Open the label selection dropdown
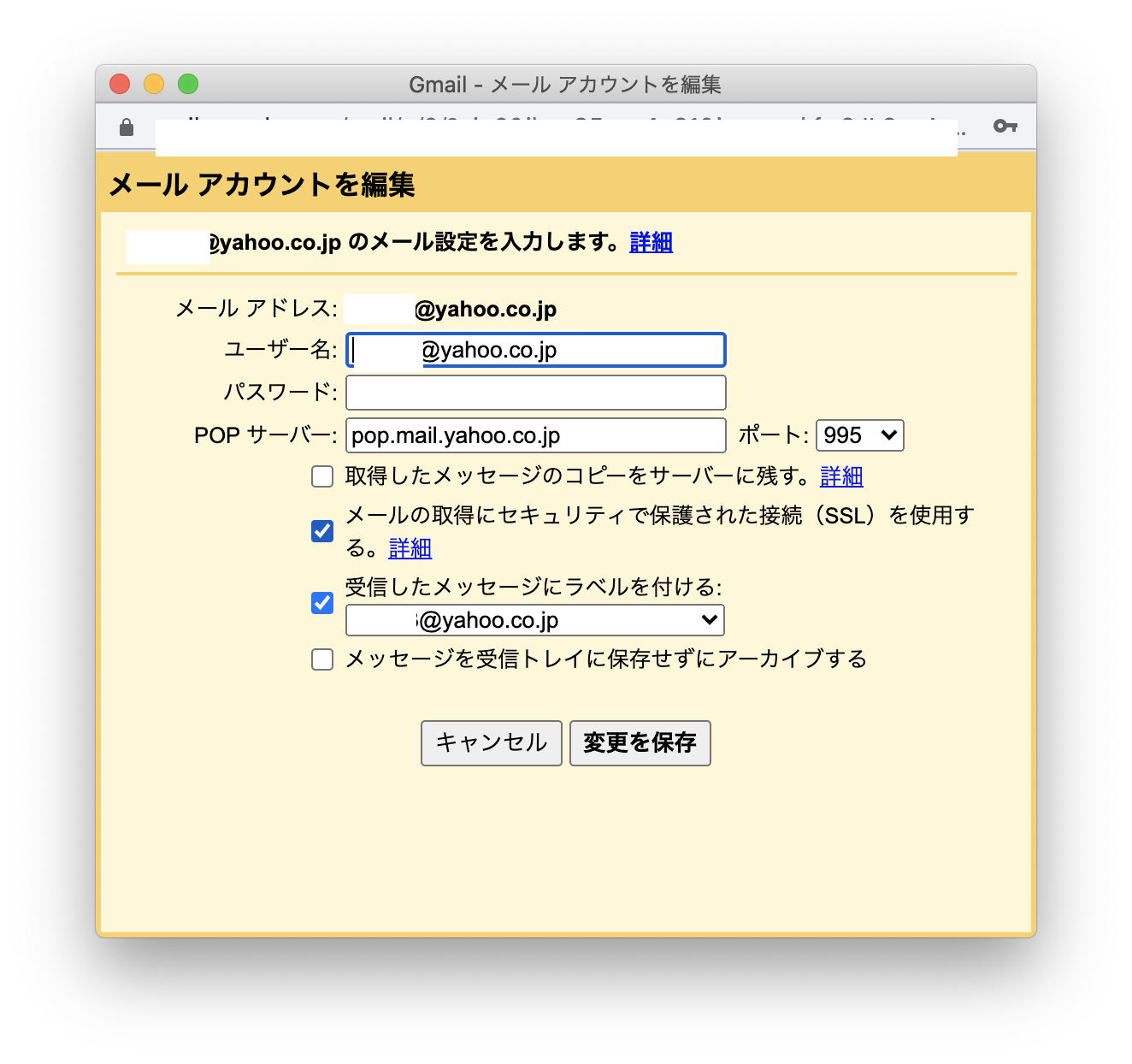The image size is (1132, 1064). tap(535, 620)
